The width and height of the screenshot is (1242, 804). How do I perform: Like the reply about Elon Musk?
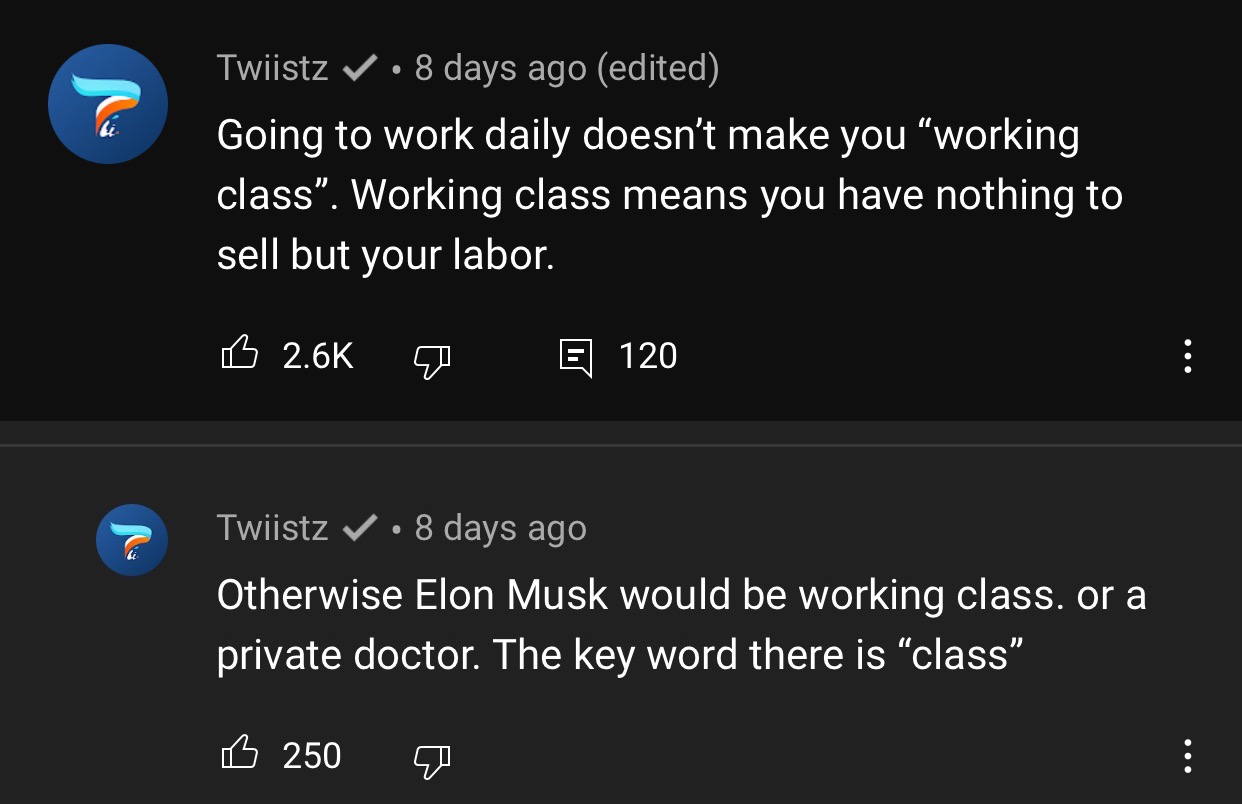[x=239, y=755]
